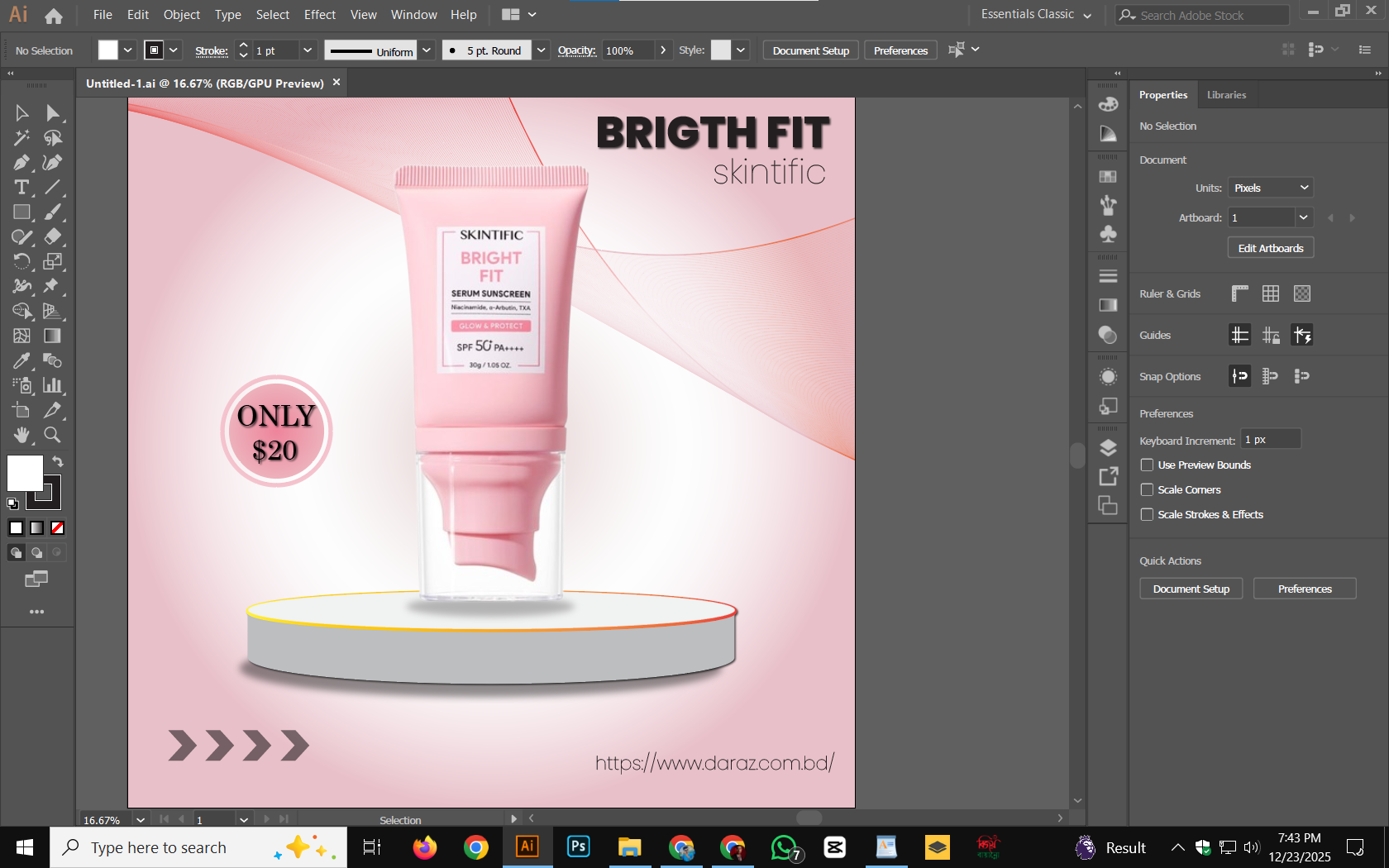The height and width of the screenshot is (868, 1389).
Task: Check Scale Corners option
Action: [x=1147, y=489]
